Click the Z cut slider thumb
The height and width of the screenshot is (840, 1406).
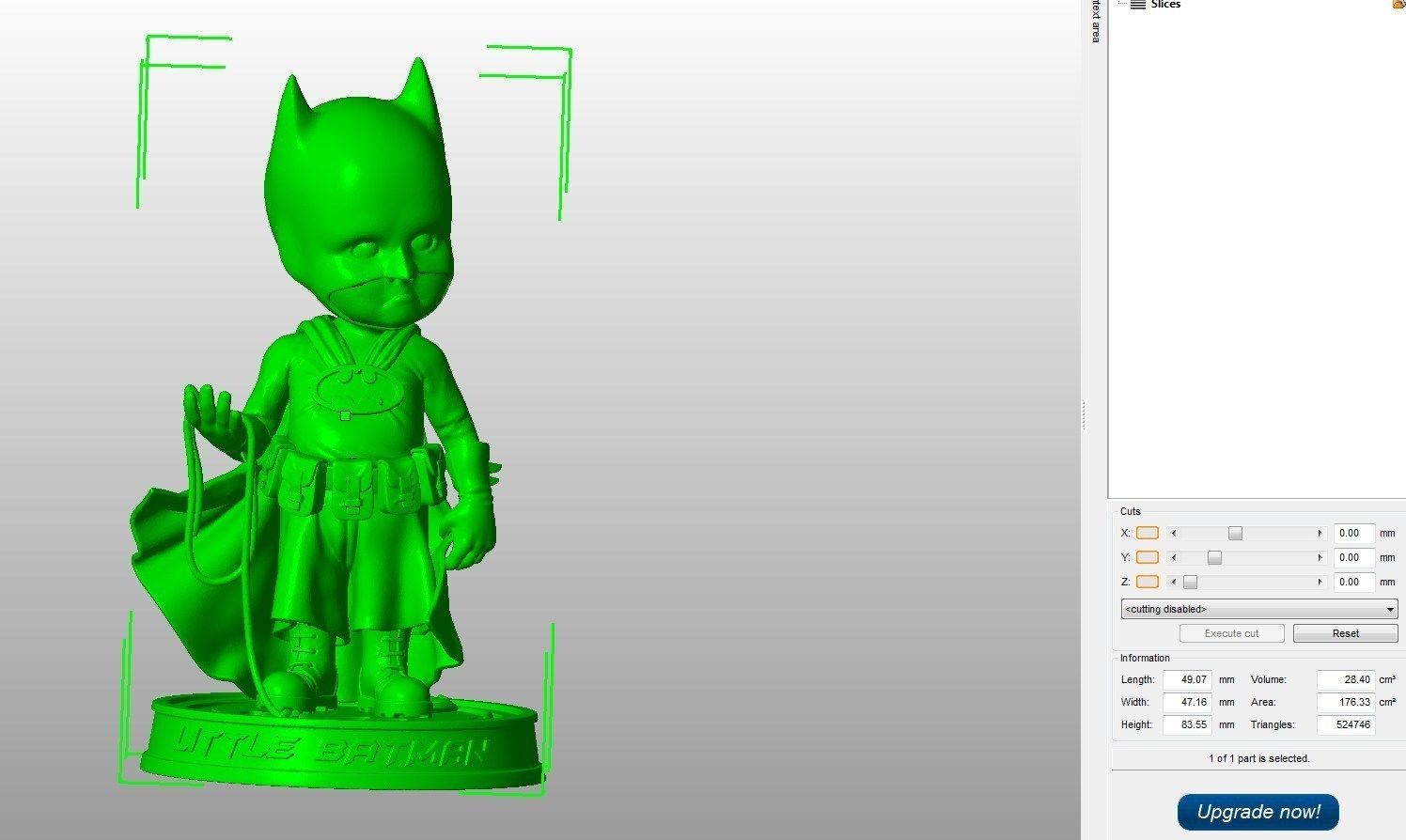pyautogui.click(x=1190, y=583)
